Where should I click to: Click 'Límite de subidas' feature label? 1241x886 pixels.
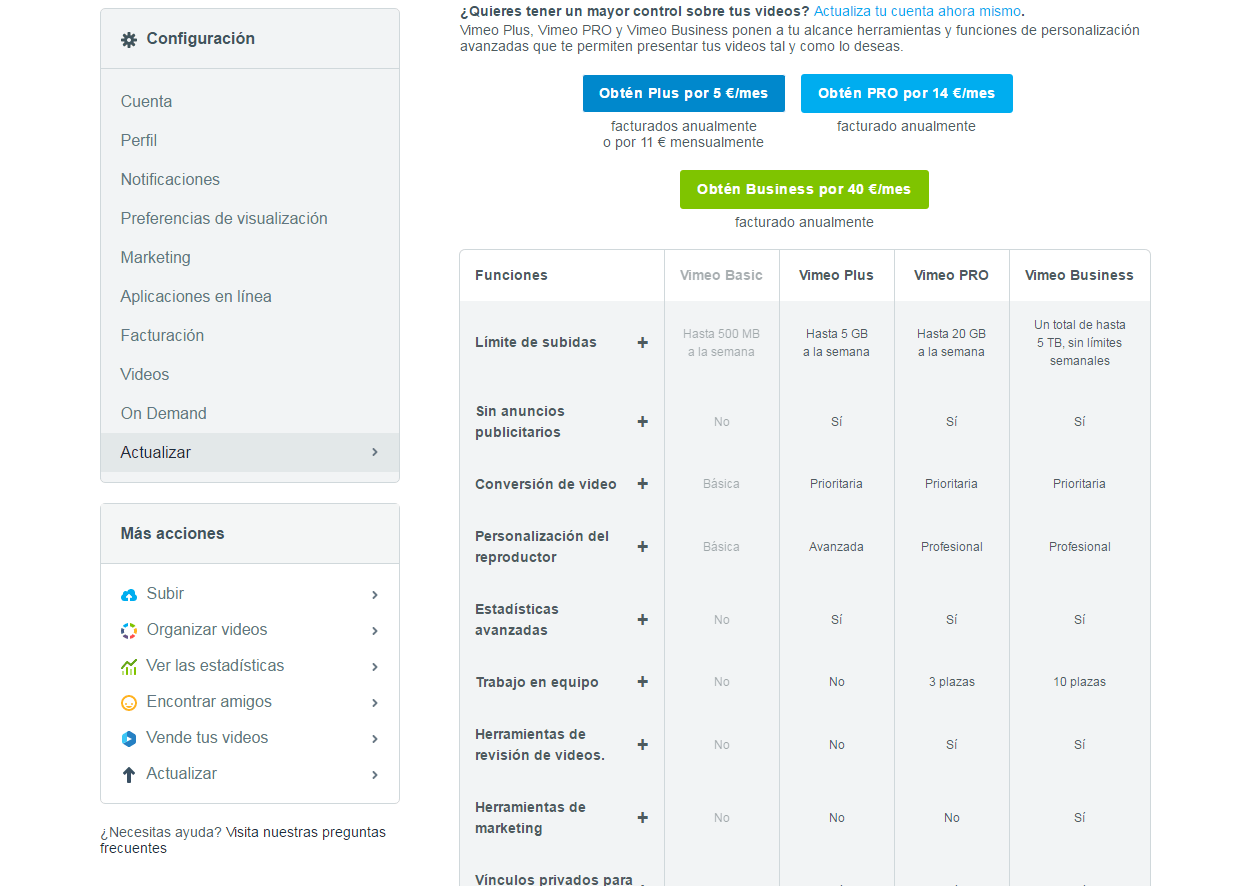pyautogui.click(x=536, y=342)
